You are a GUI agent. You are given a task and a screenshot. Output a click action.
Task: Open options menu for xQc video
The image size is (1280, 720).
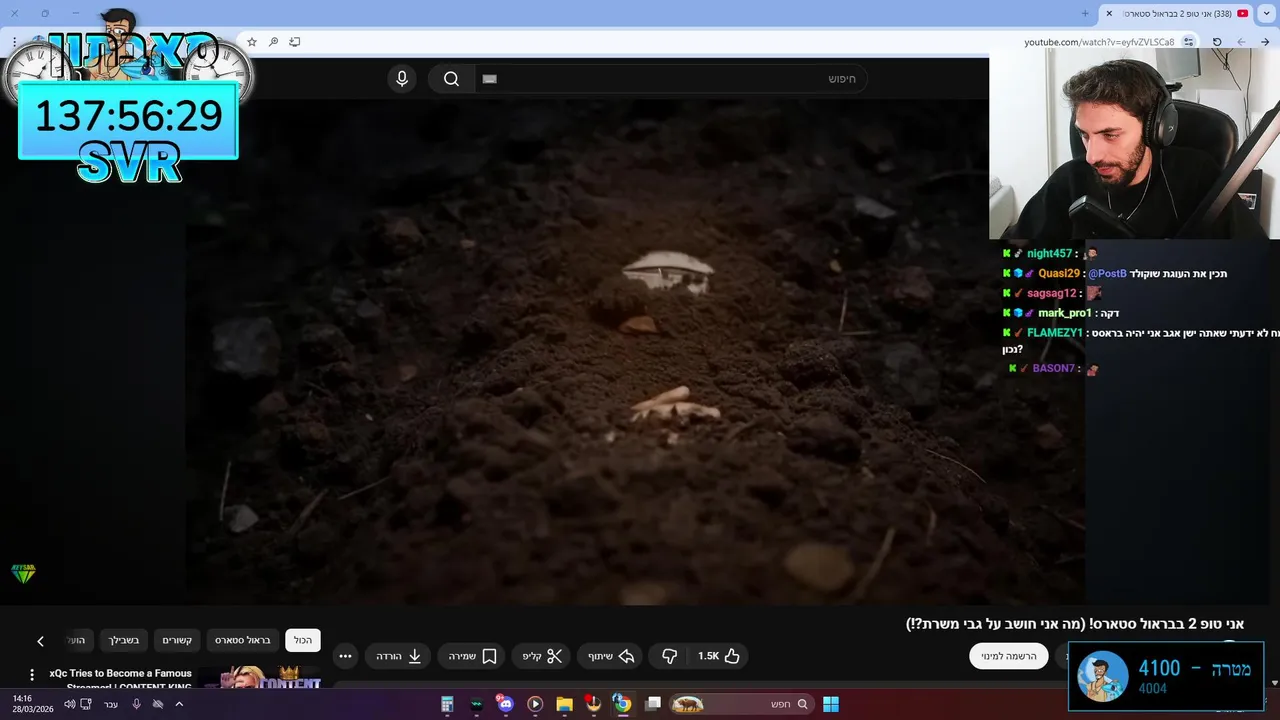[x=32, y=675]
